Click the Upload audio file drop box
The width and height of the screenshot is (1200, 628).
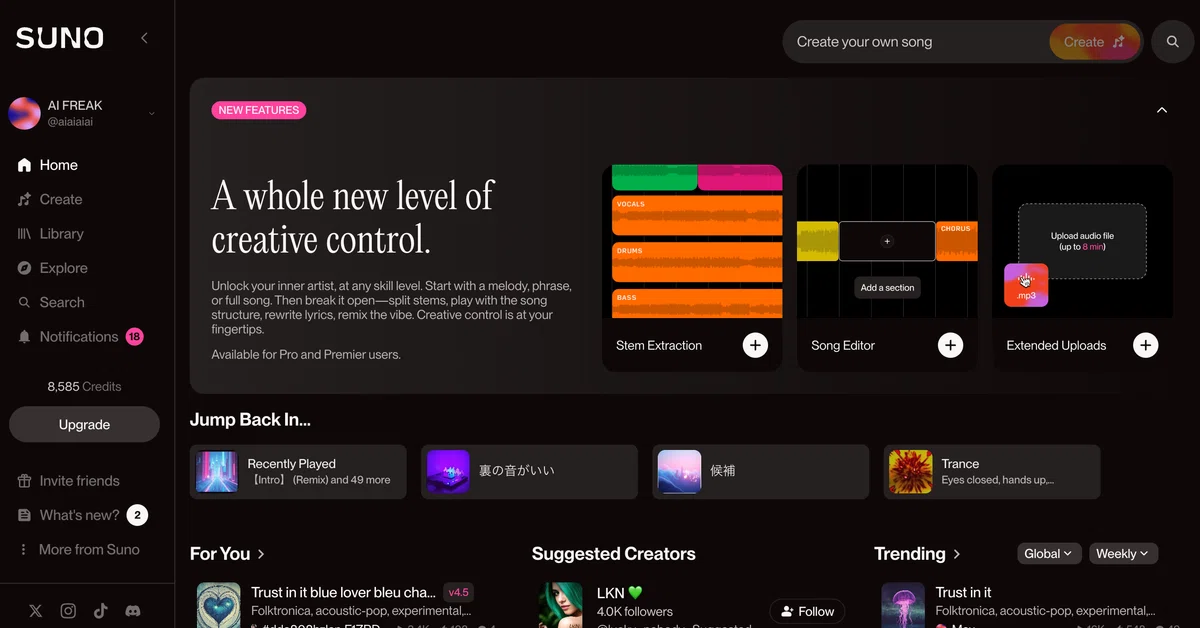(1082, 241)
